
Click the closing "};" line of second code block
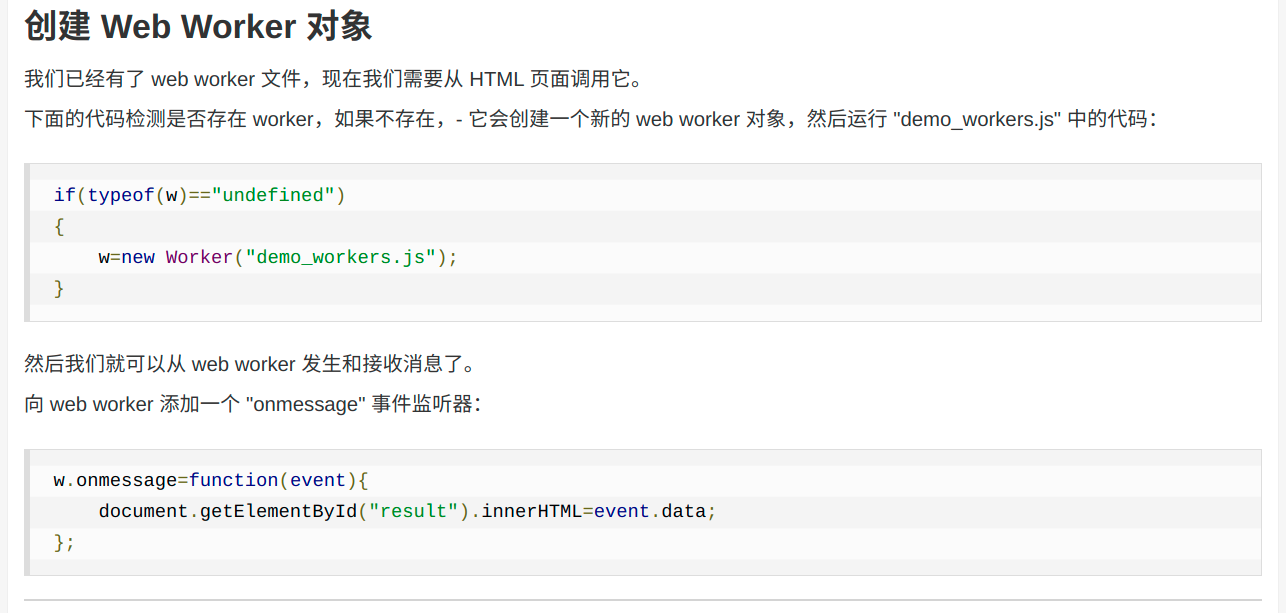coord(65,542)
